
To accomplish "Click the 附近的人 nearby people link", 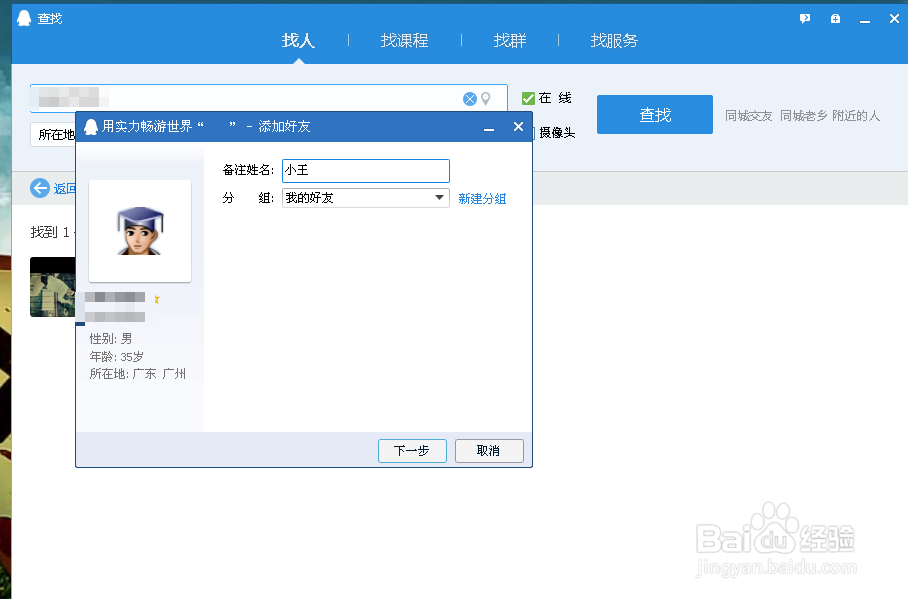I will click(855, 115).
